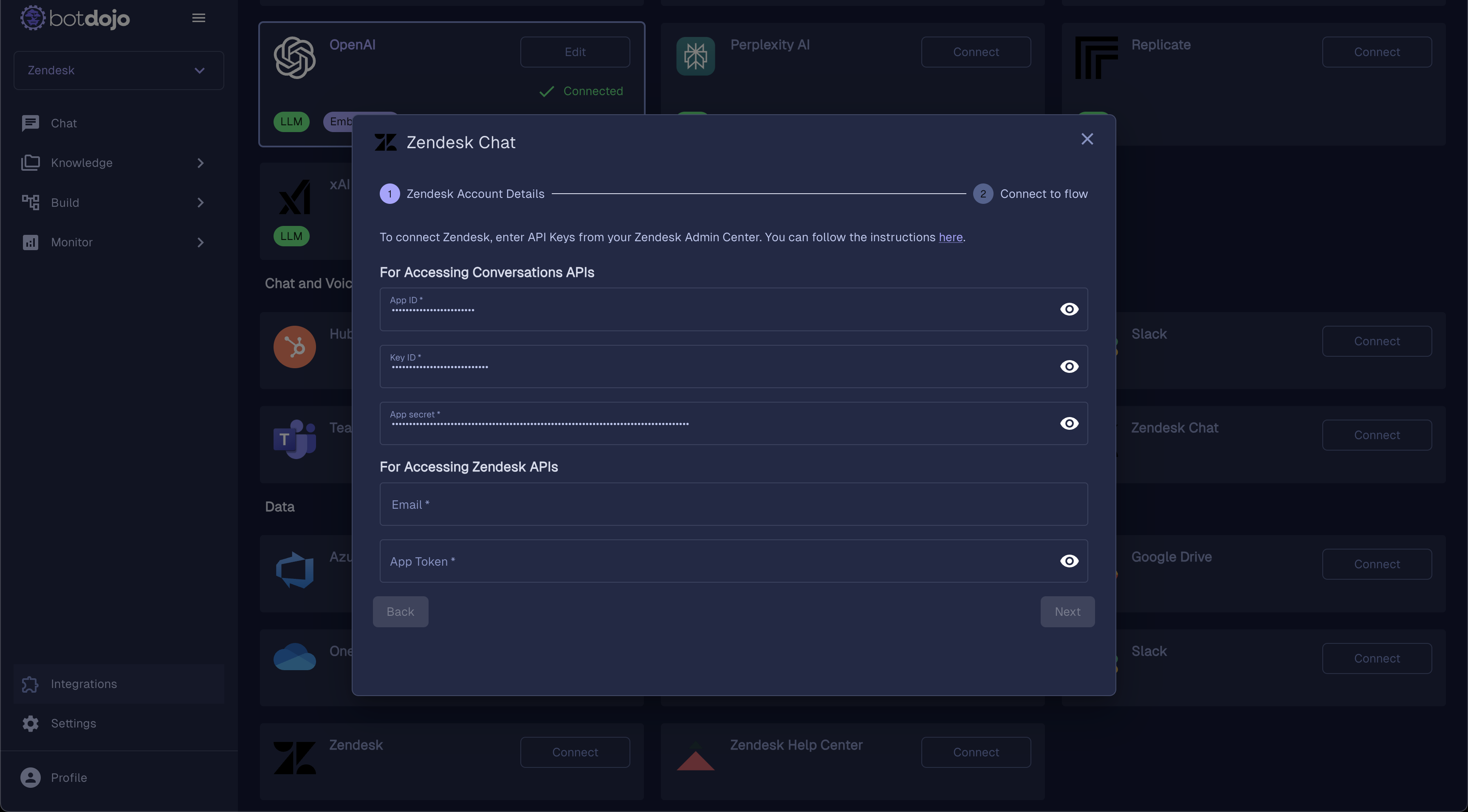Close the Zendesk Chat dialog
1468x812 pixels.
tap(1087, 139)
